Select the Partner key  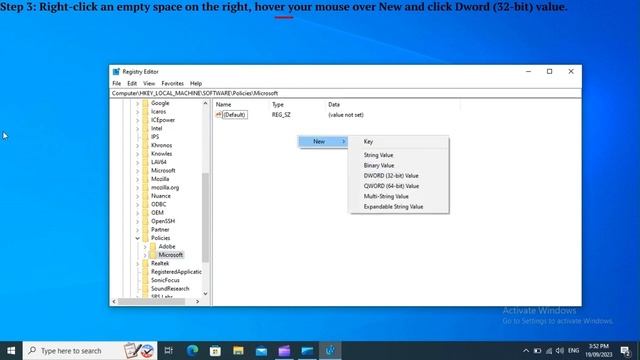coord(160,229)
